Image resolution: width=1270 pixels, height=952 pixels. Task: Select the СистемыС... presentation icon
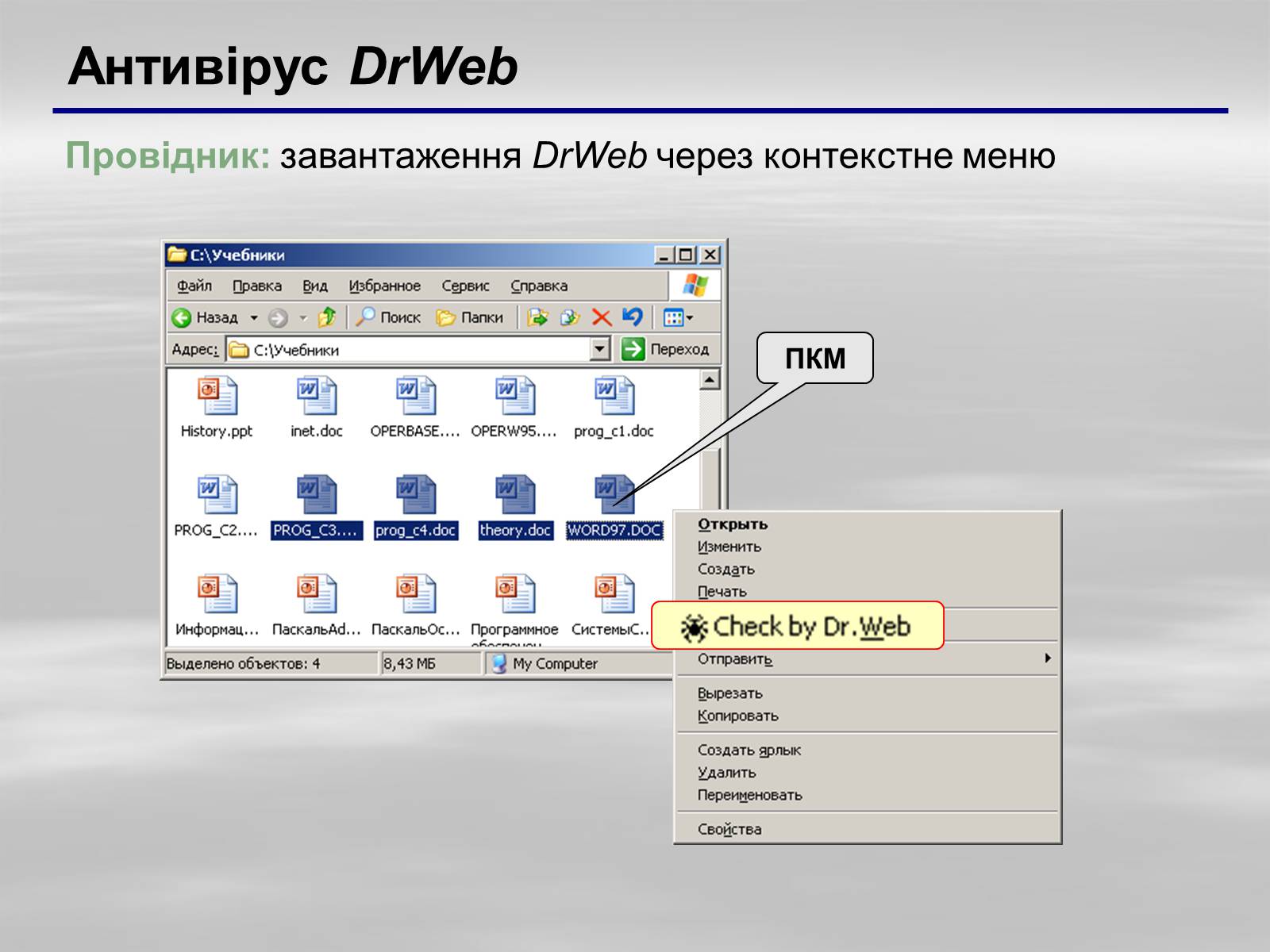coord(614,594)
